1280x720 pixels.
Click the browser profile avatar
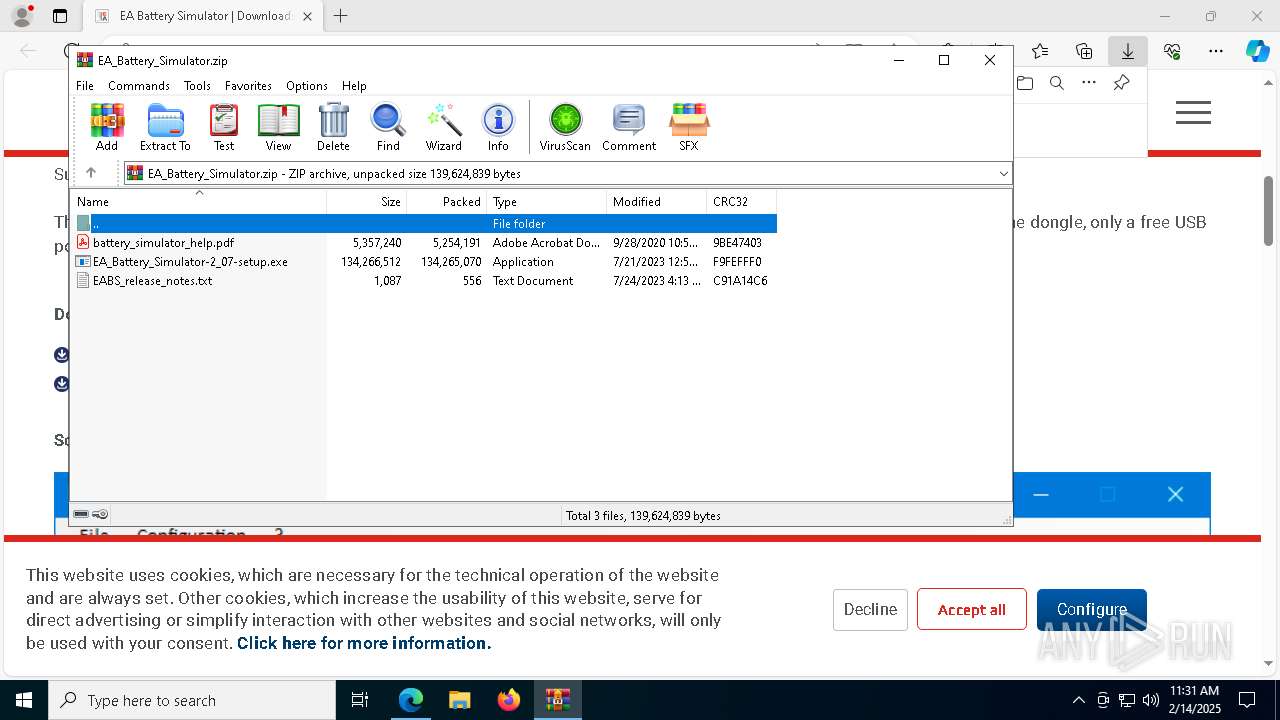click(x=22, y=16)
